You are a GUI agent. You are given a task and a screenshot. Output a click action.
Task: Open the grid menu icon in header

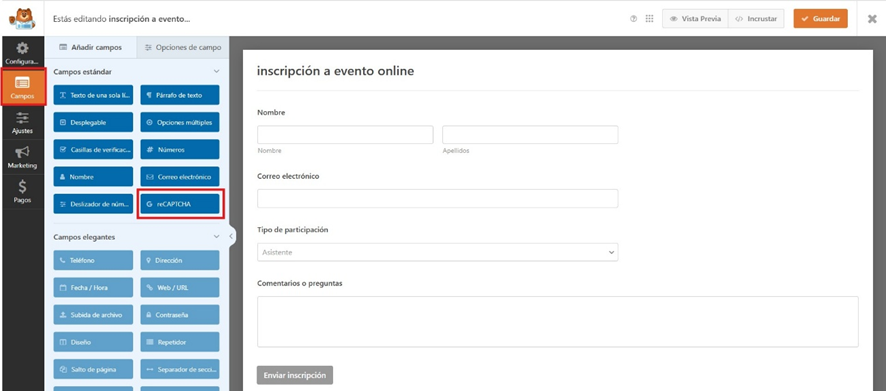coord(649,19)
